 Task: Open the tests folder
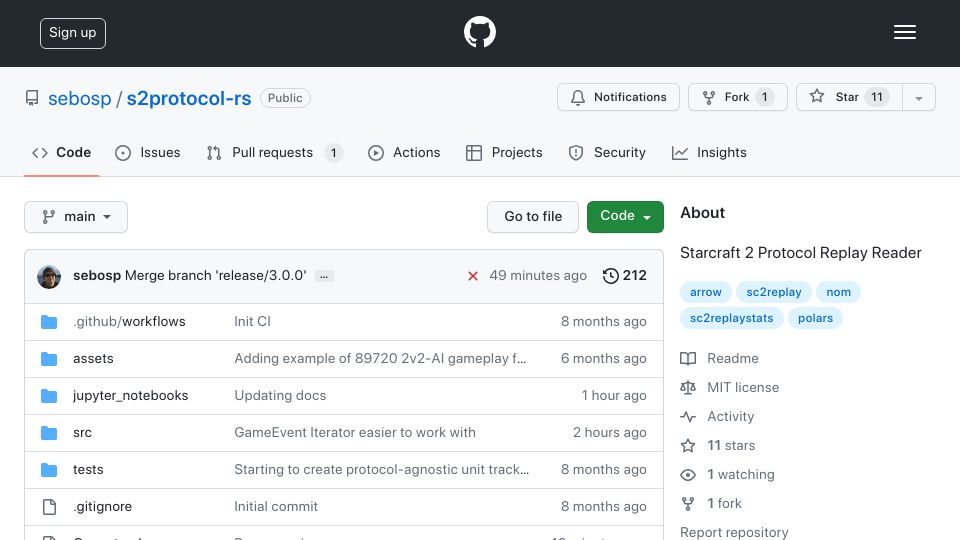coord(88,470)
